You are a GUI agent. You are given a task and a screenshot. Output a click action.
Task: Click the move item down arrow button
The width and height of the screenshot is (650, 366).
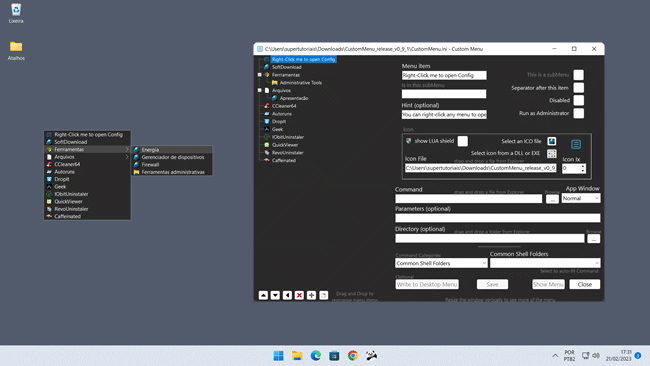point(275,295)
